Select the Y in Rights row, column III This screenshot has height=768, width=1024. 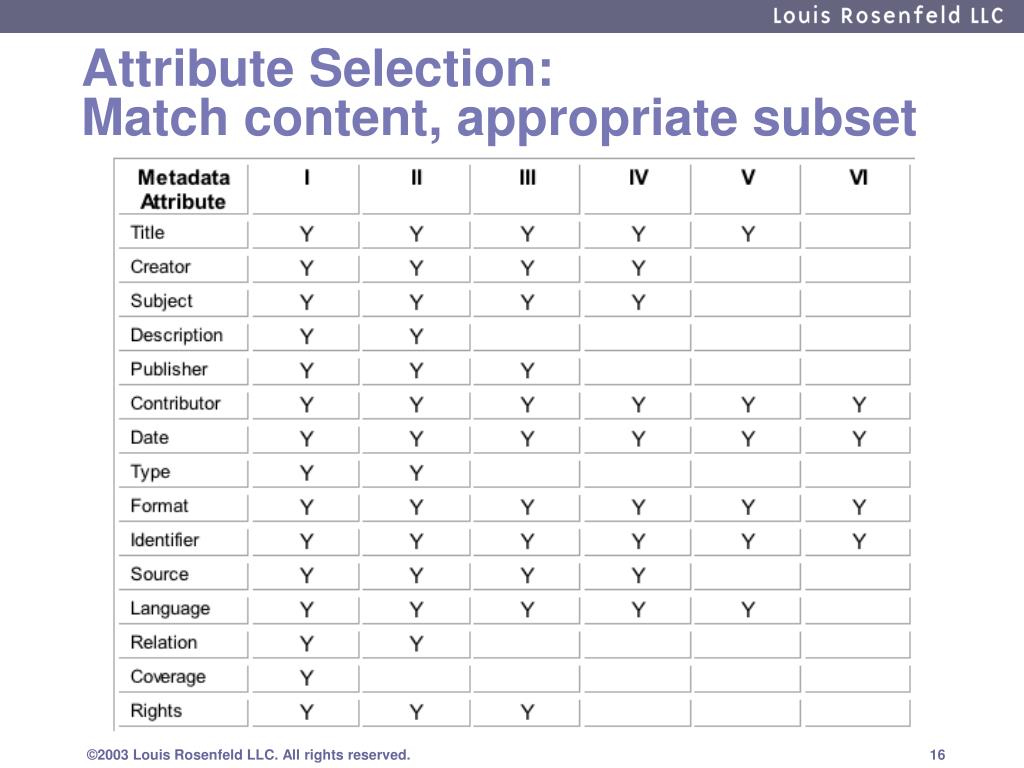coord(527,712)
